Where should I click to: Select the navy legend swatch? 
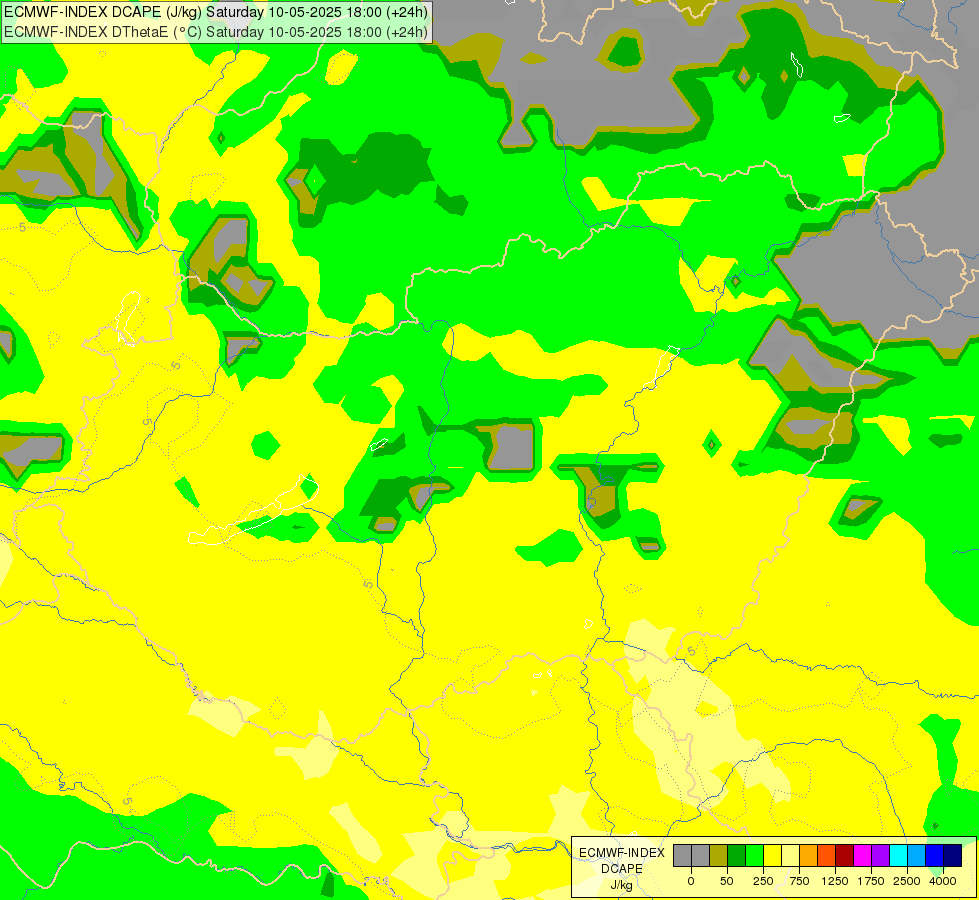point(952,856)
